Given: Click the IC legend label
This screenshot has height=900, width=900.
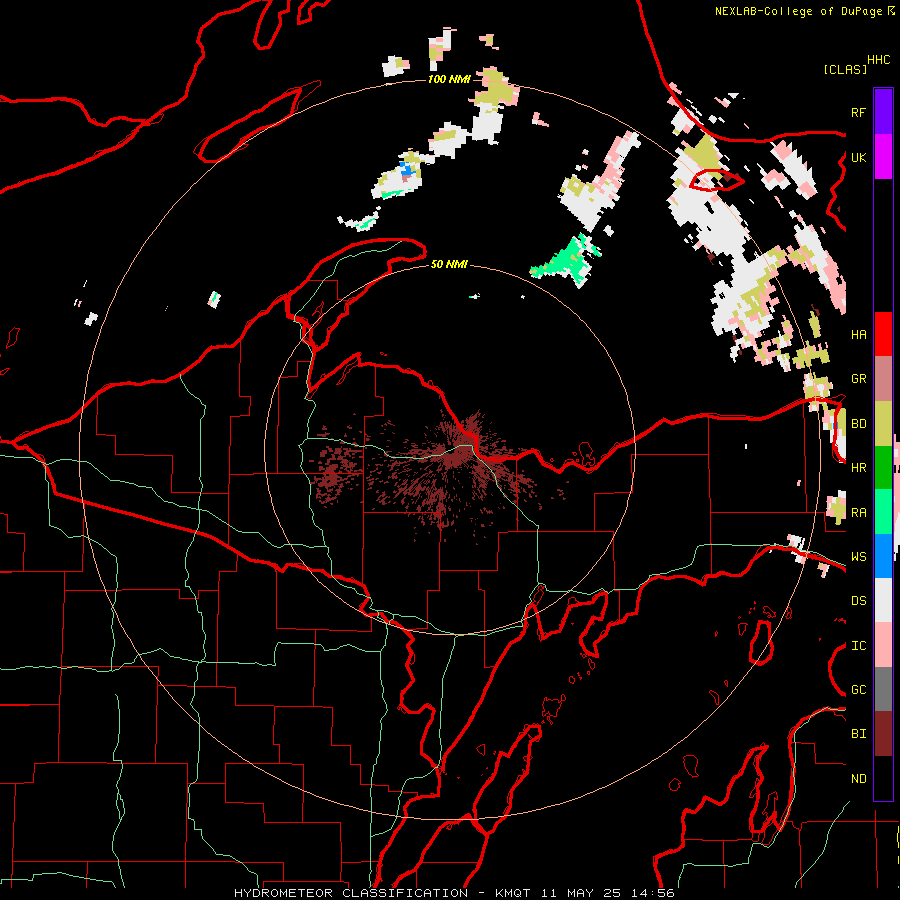Looking at the screenshot, I should 858,645.
